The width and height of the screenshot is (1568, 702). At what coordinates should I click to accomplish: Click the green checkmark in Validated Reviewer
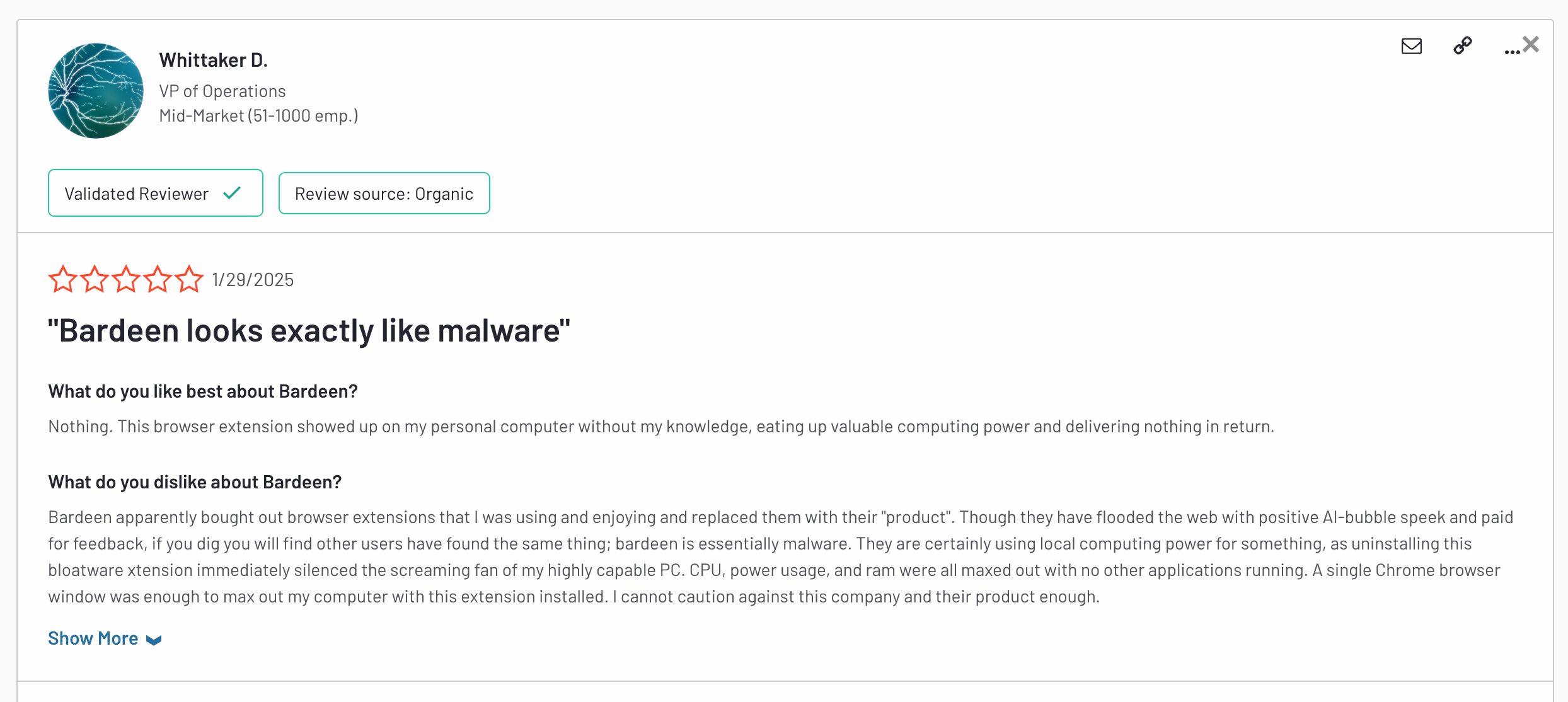coord(232,193)
